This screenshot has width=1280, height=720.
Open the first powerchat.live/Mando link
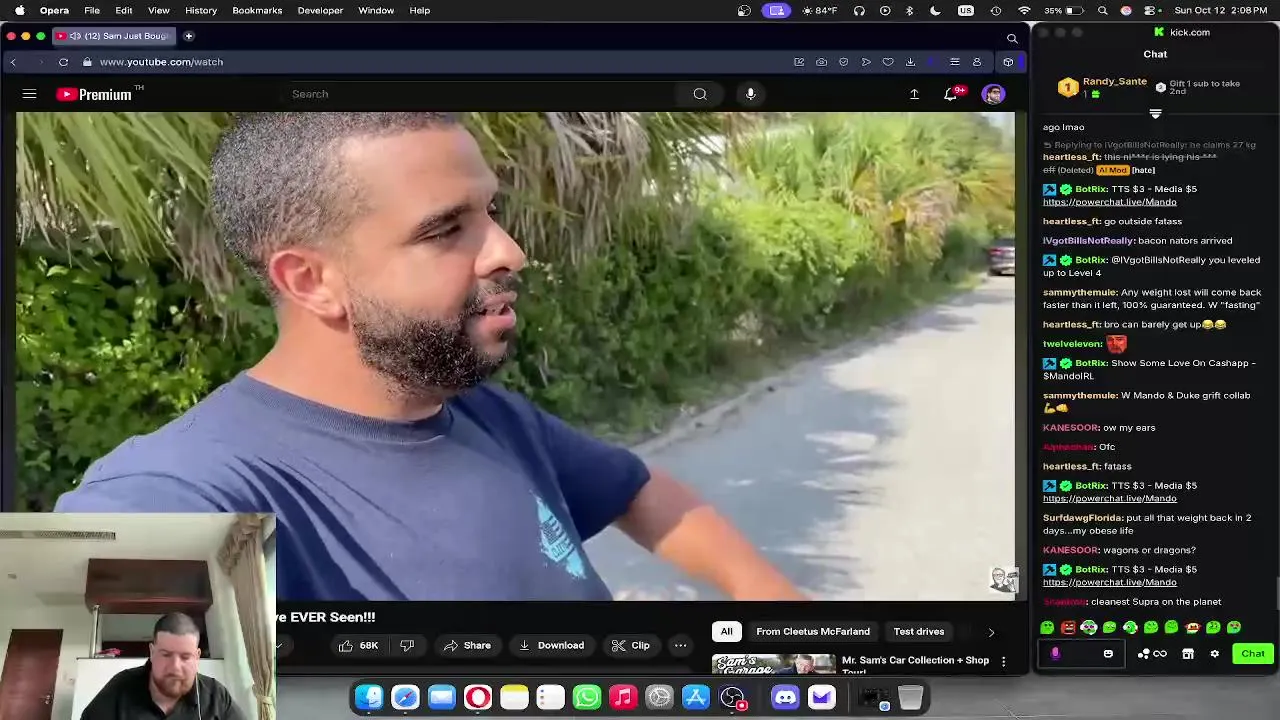point(1109,202)
